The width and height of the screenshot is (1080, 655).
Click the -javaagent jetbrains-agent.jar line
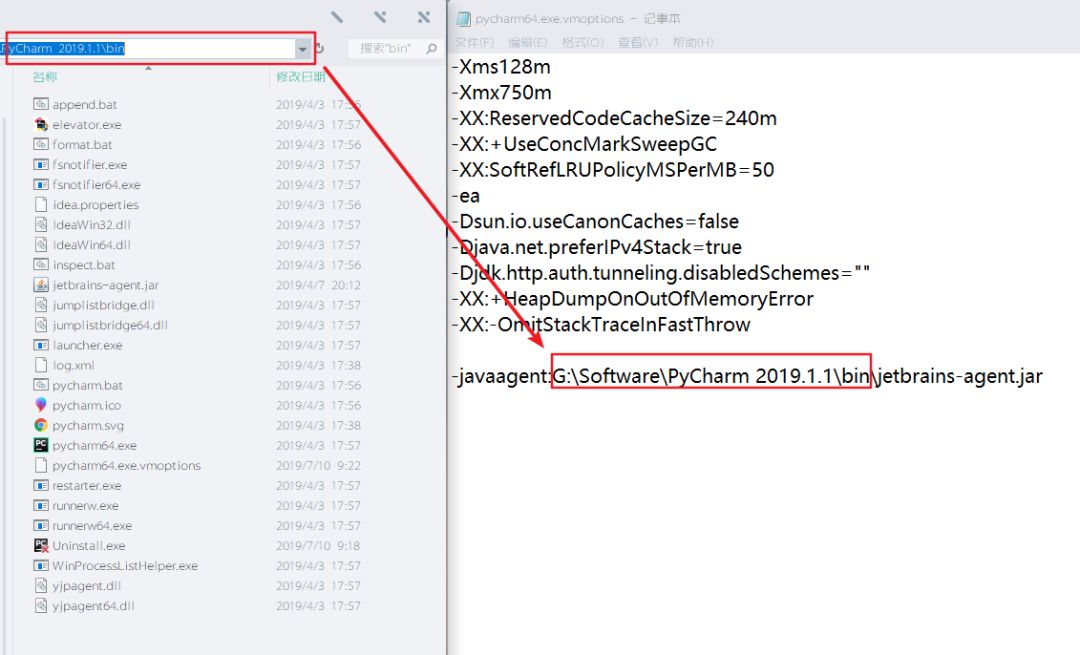[x=747, y=376]
